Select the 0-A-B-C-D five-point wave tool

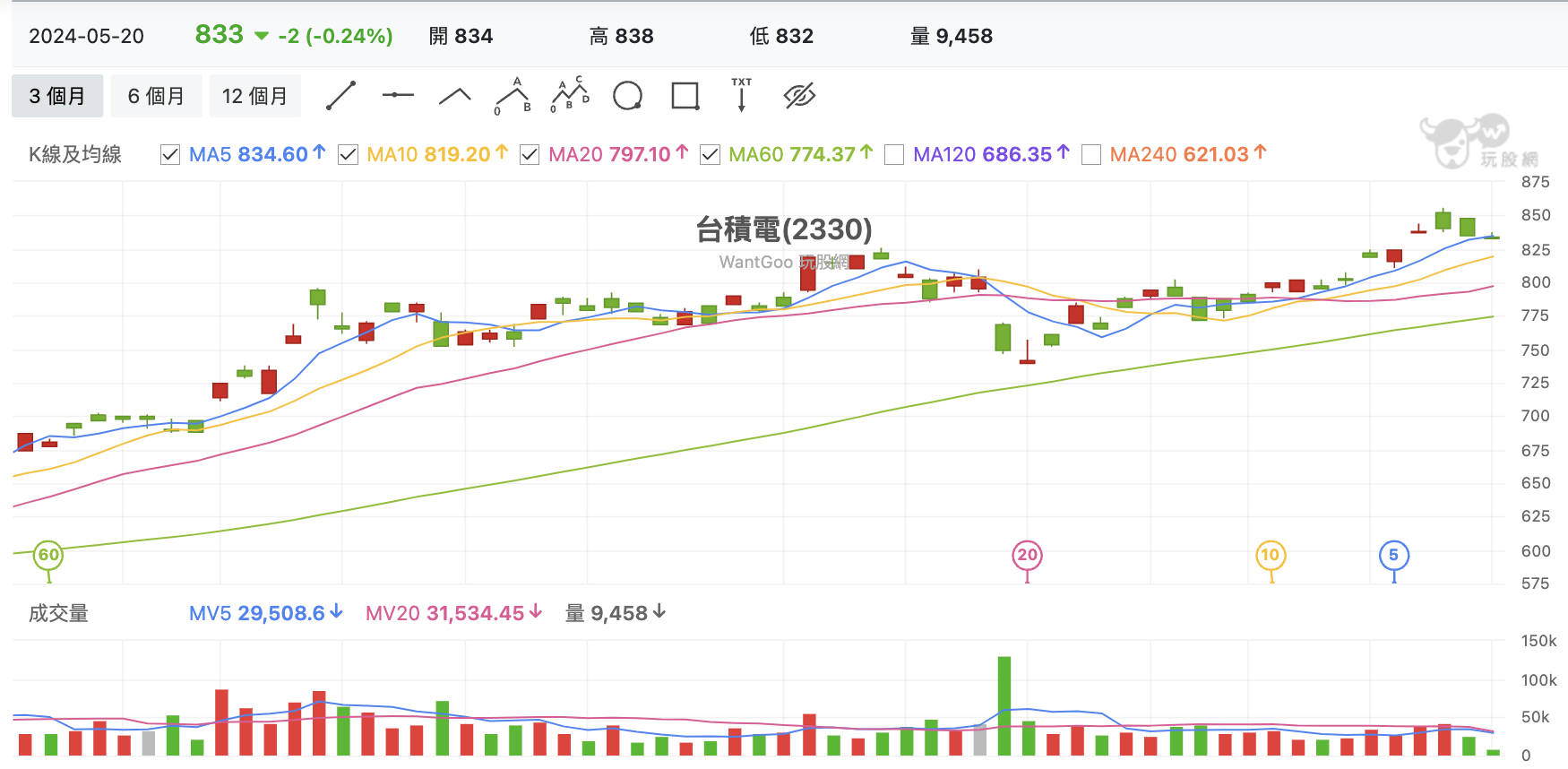(x=570, y=96)
